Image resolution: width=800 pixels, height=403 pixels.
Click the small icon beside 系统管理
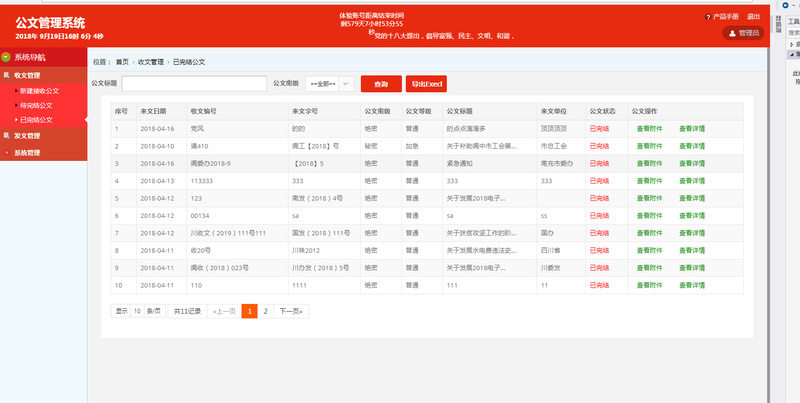click(x=7, y=153)
